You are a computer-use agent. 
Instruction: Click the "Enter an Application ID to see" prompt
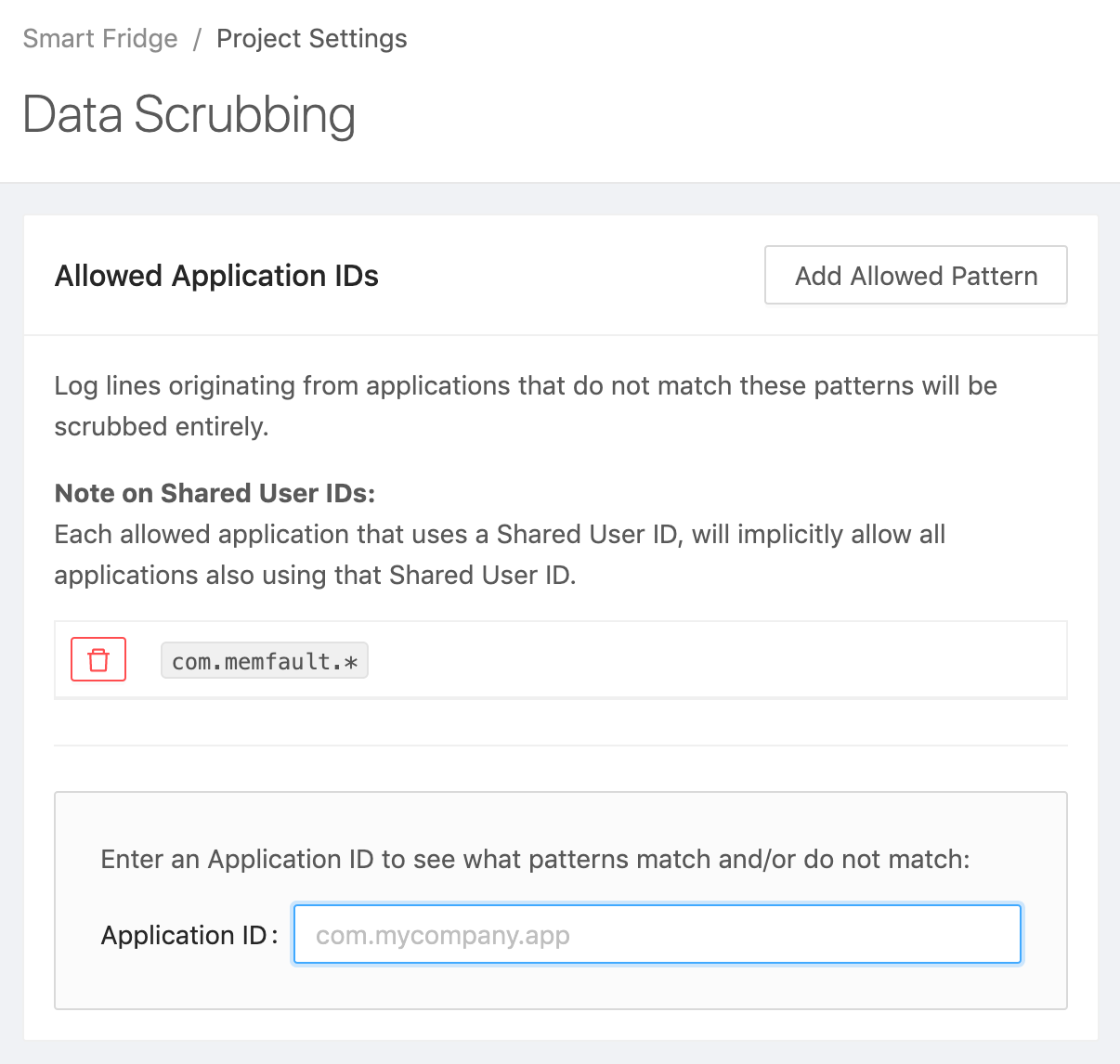click(535, 860)
